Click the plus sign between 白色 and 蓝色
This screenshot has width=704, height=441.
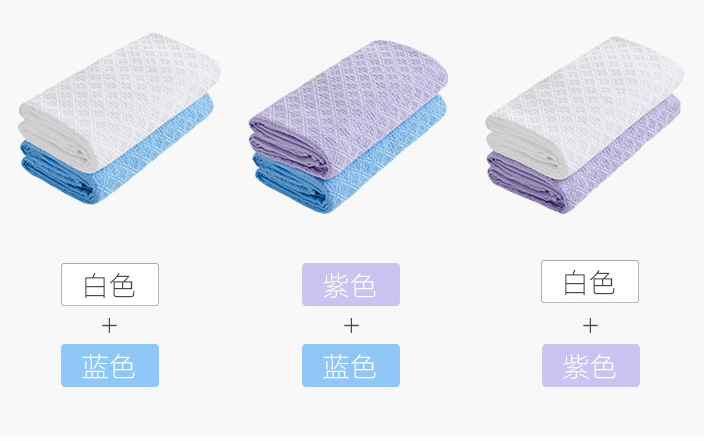pyautogui.click(x=110, y=326)
